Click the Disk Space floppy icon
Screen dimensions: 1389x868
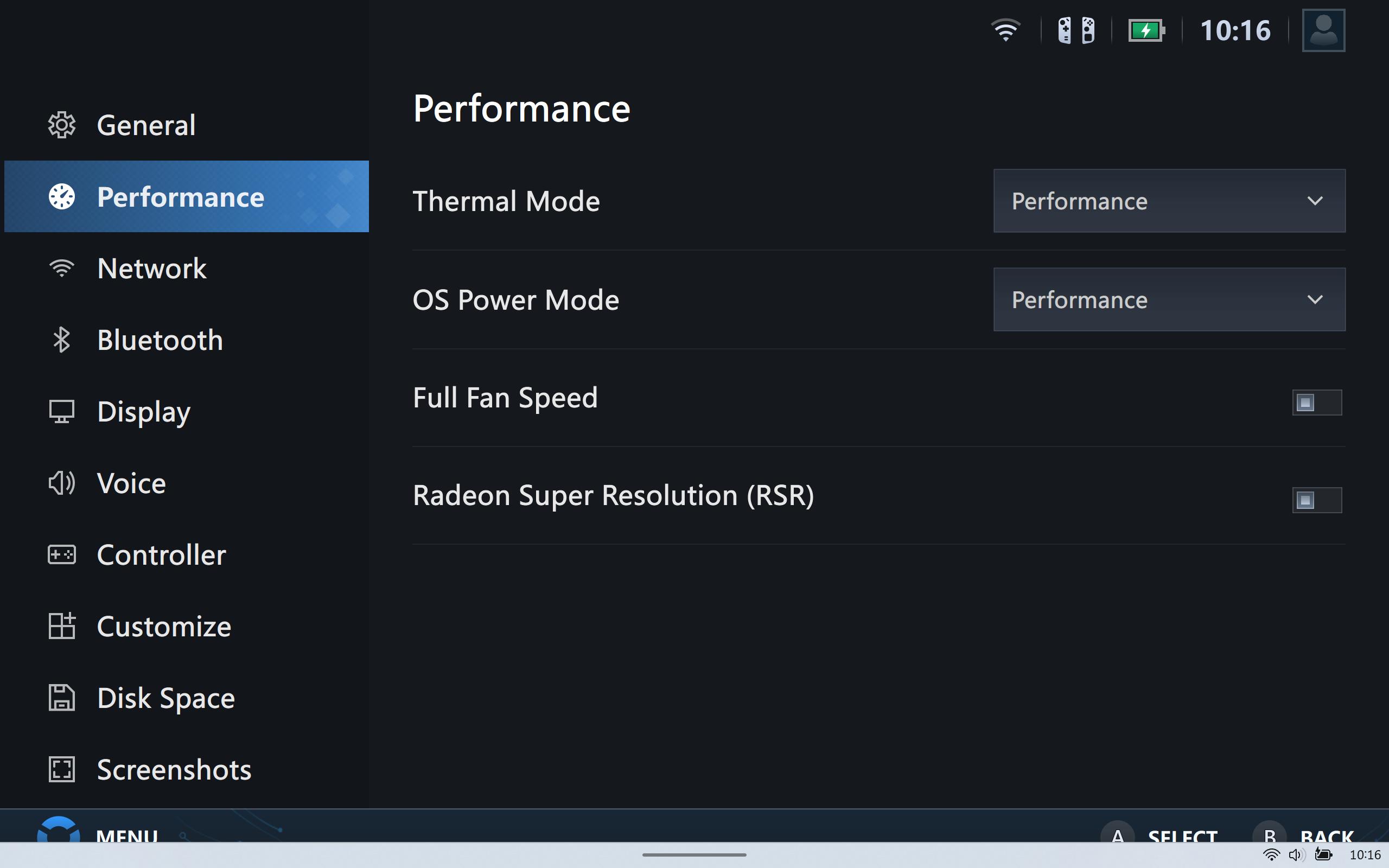coord(61,698)
